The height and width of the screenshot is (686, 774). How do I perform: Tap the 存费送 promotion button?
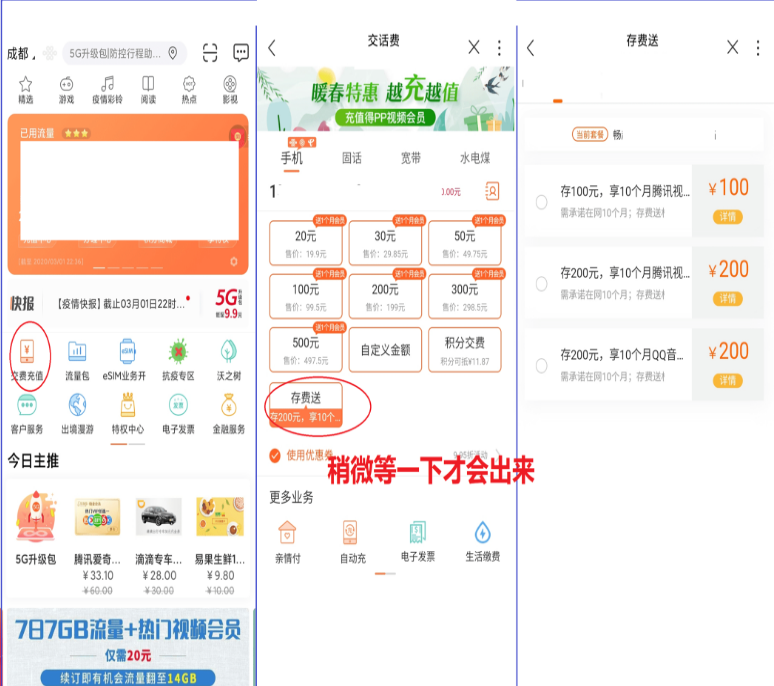tap(306, 405)
